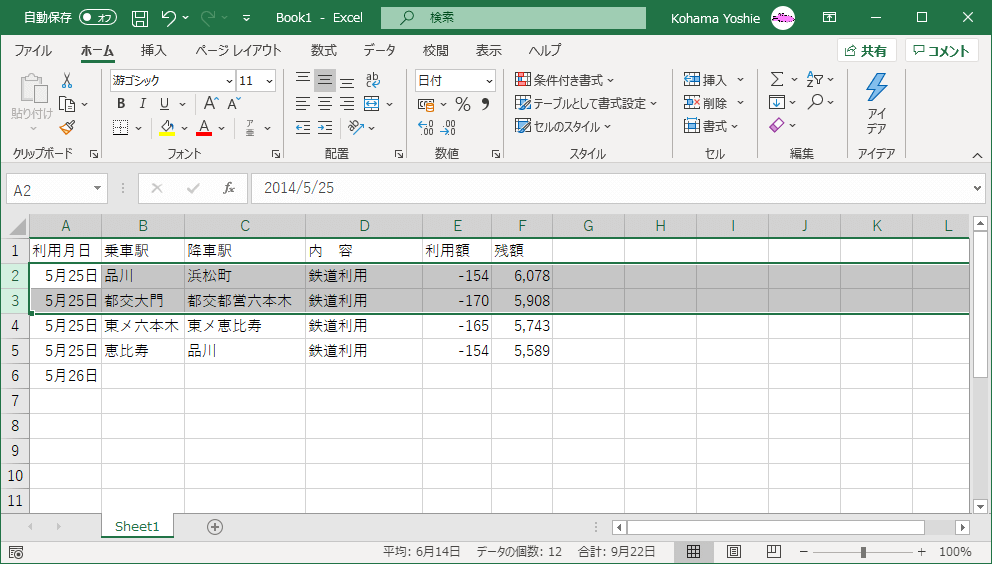
Task: Toggle middle vertical alignment
Action: coord(325,80)
